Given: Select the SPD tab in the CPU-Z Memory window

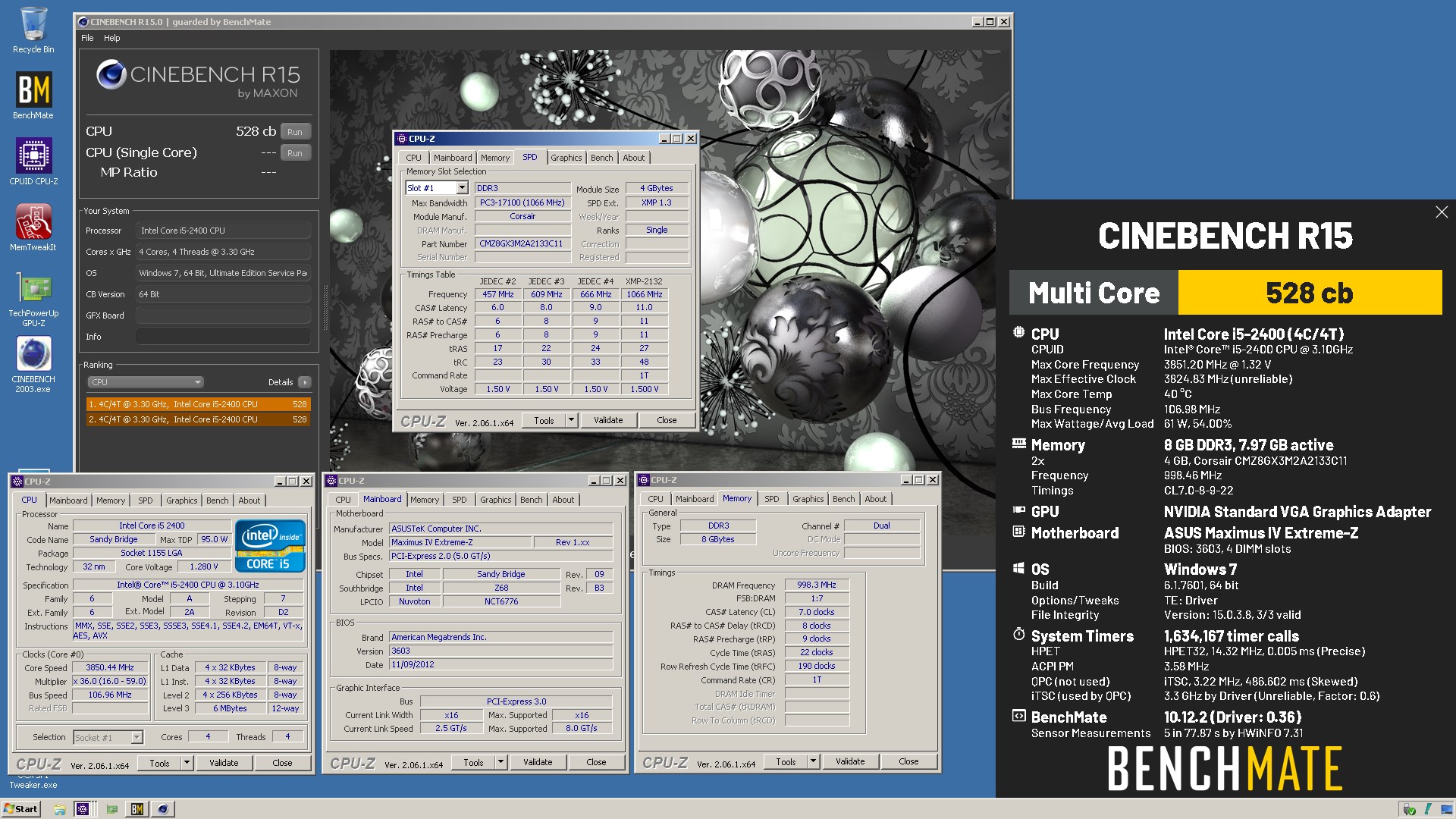Looking at the screenshot, I should coord(771,499).
